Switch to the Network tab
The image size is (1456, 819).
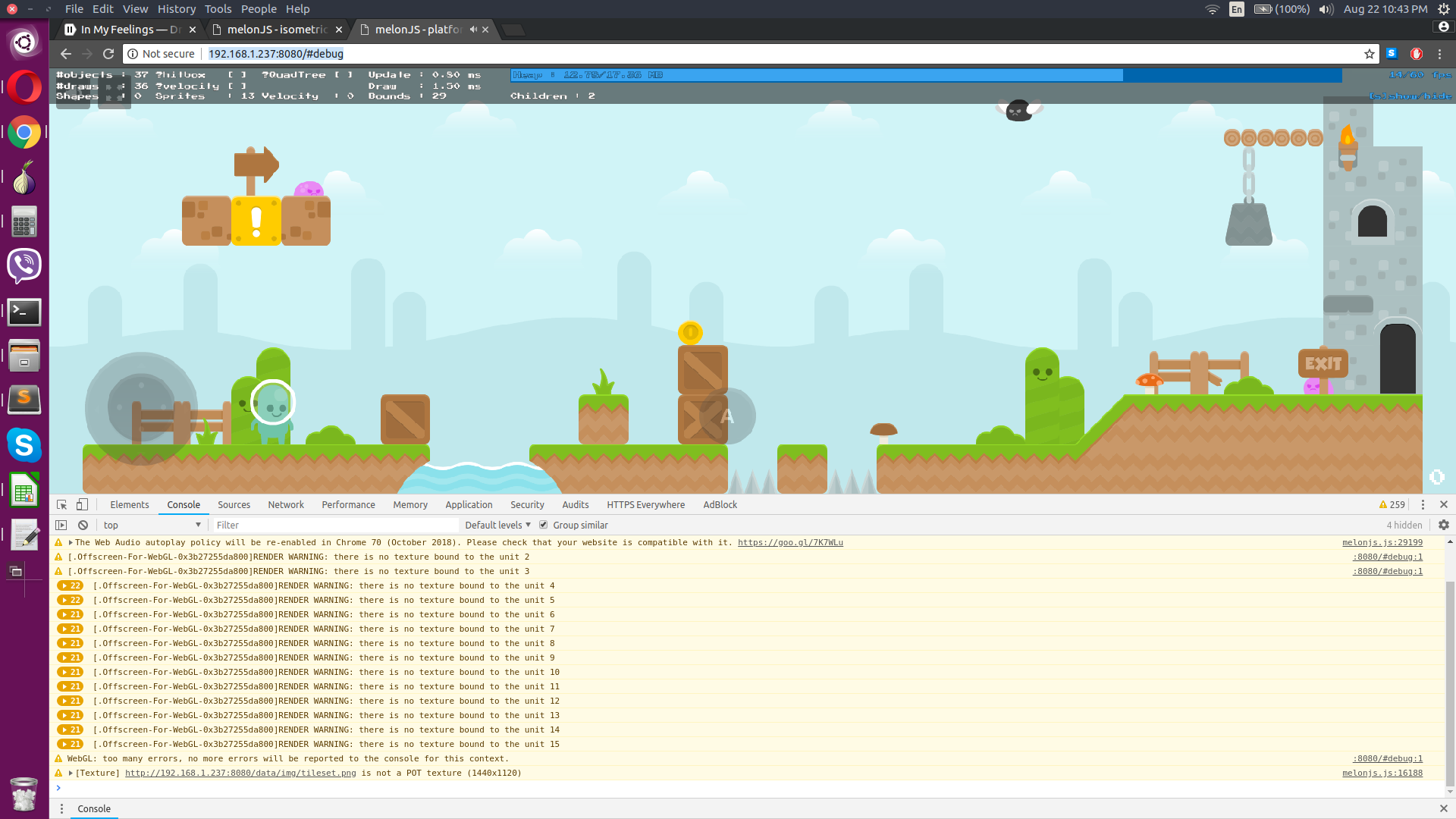[286, 504]
